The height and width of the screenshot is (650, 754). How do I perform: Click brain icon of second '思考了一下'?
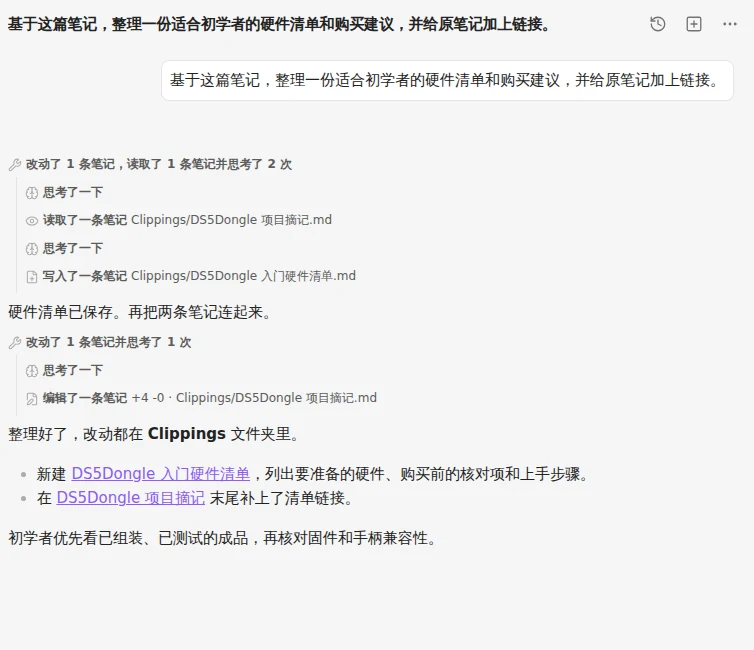(x=32, y=249)
